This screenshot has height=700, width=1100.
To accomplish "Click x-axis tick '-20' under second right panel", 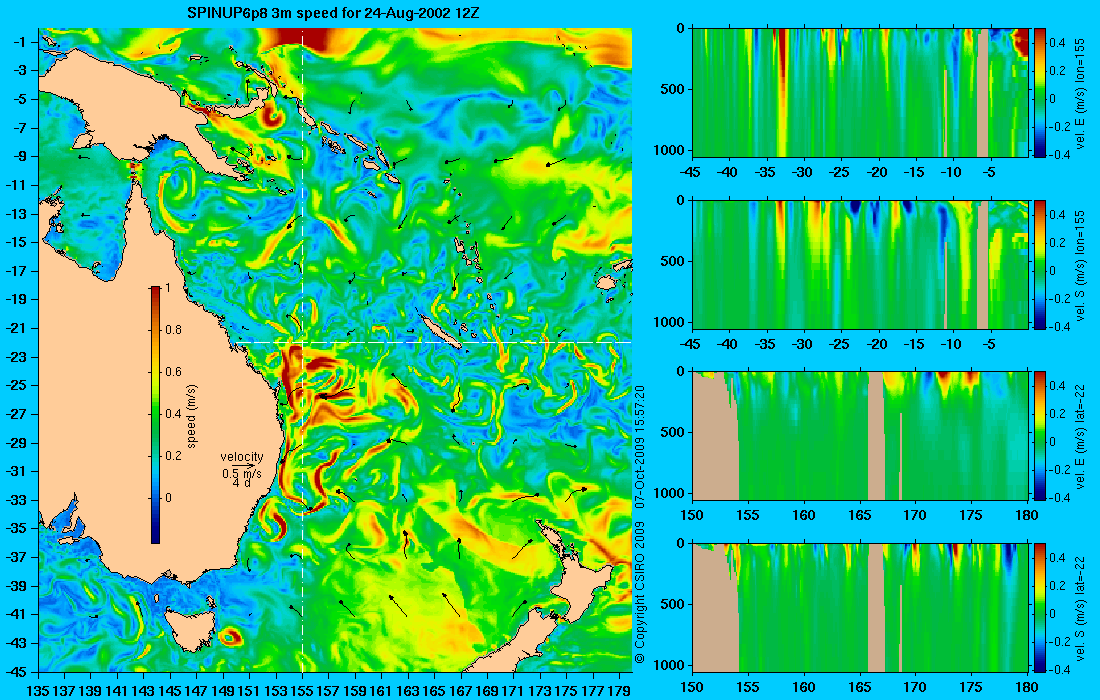I will [x=876, y=344].
